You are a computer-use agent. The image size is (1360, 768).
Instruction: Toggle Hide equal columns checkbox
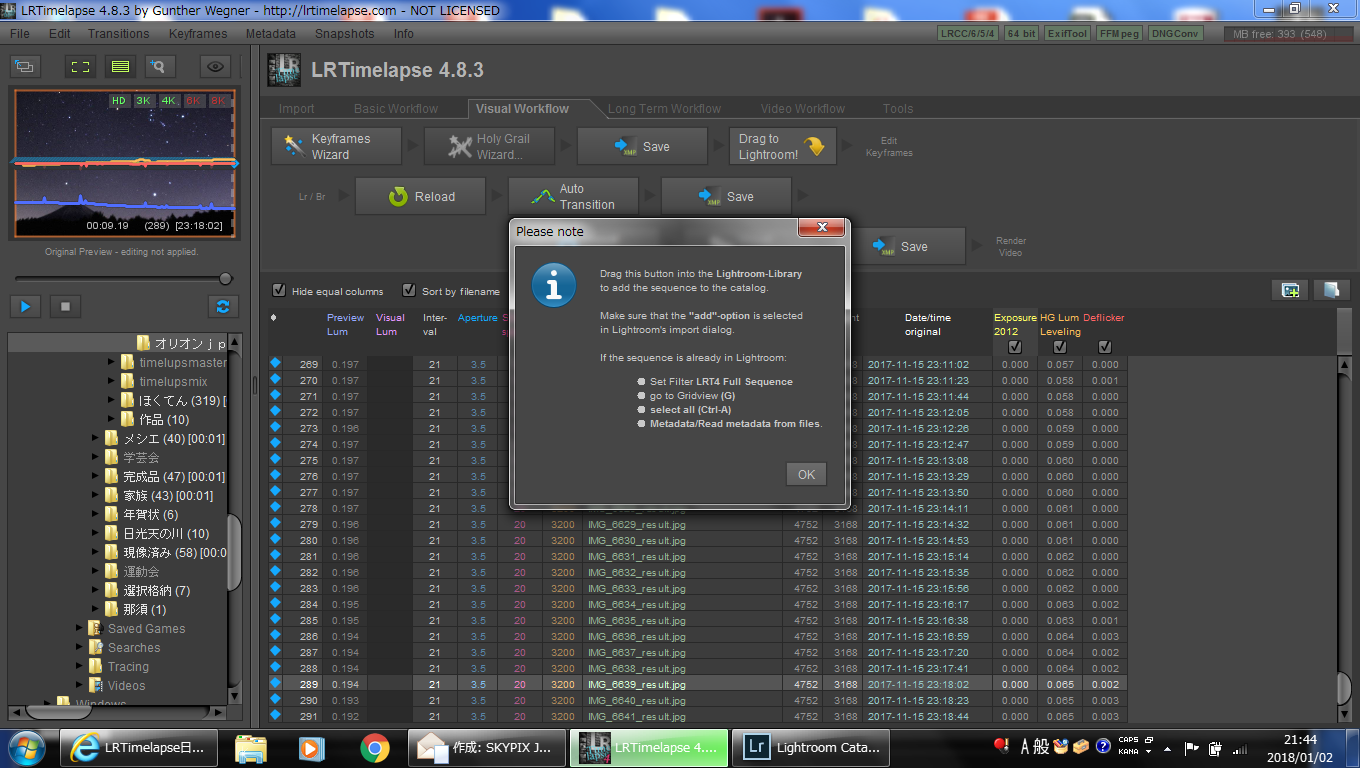click(279, 290)
